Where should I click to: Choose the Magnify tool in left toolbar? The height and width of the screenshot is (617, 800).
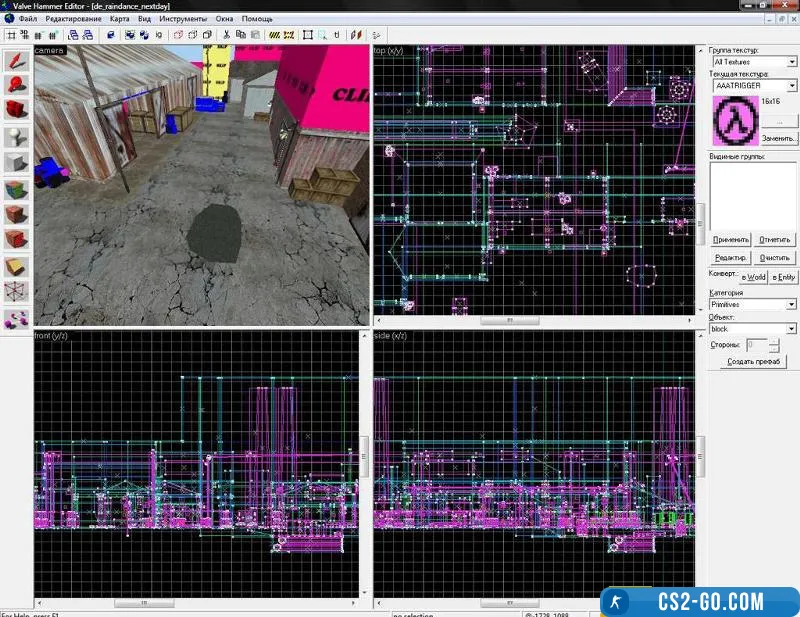[16, 85]
